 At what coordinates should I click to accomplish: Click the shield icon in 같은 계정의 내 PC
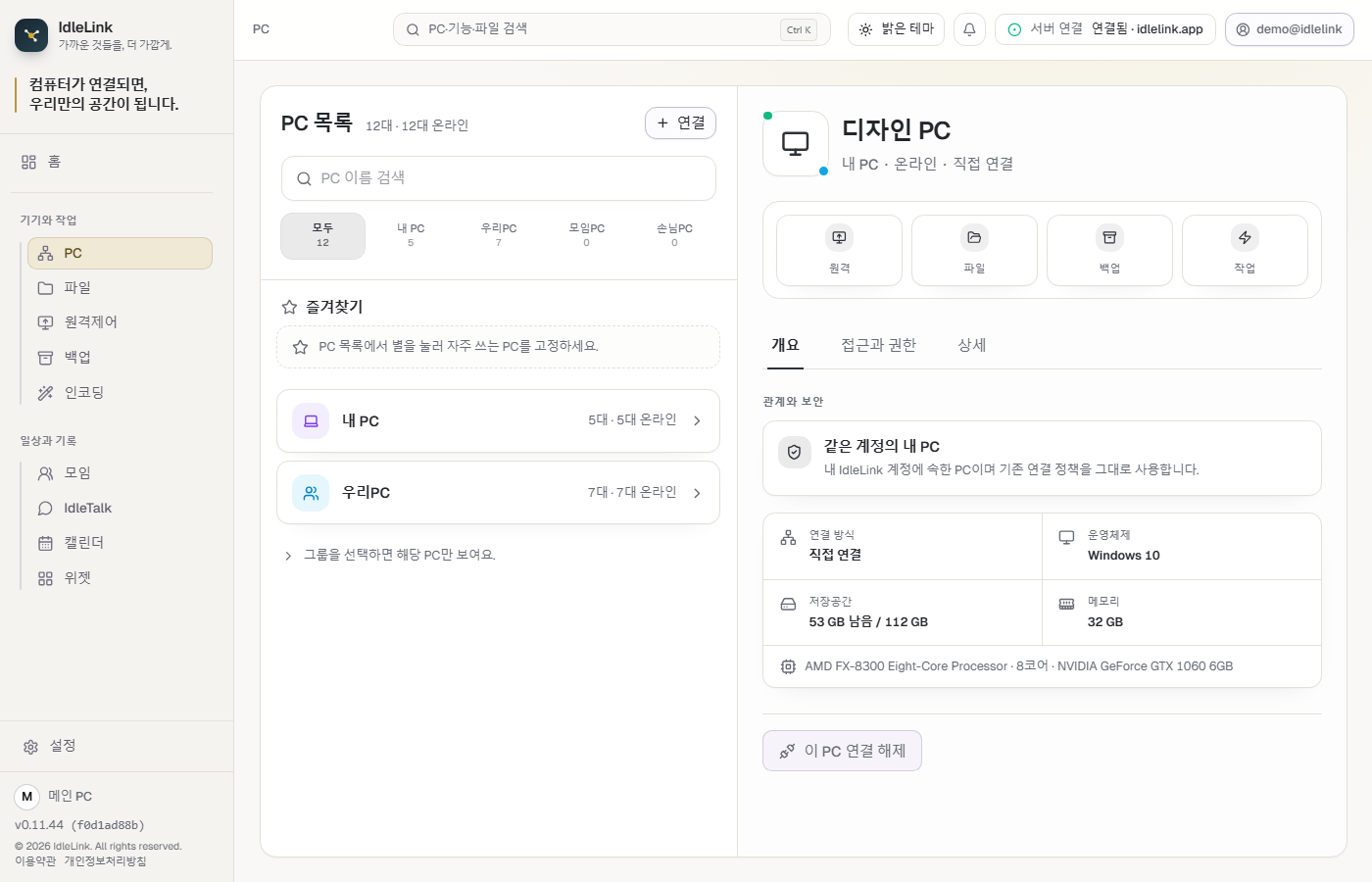(795, 452)
